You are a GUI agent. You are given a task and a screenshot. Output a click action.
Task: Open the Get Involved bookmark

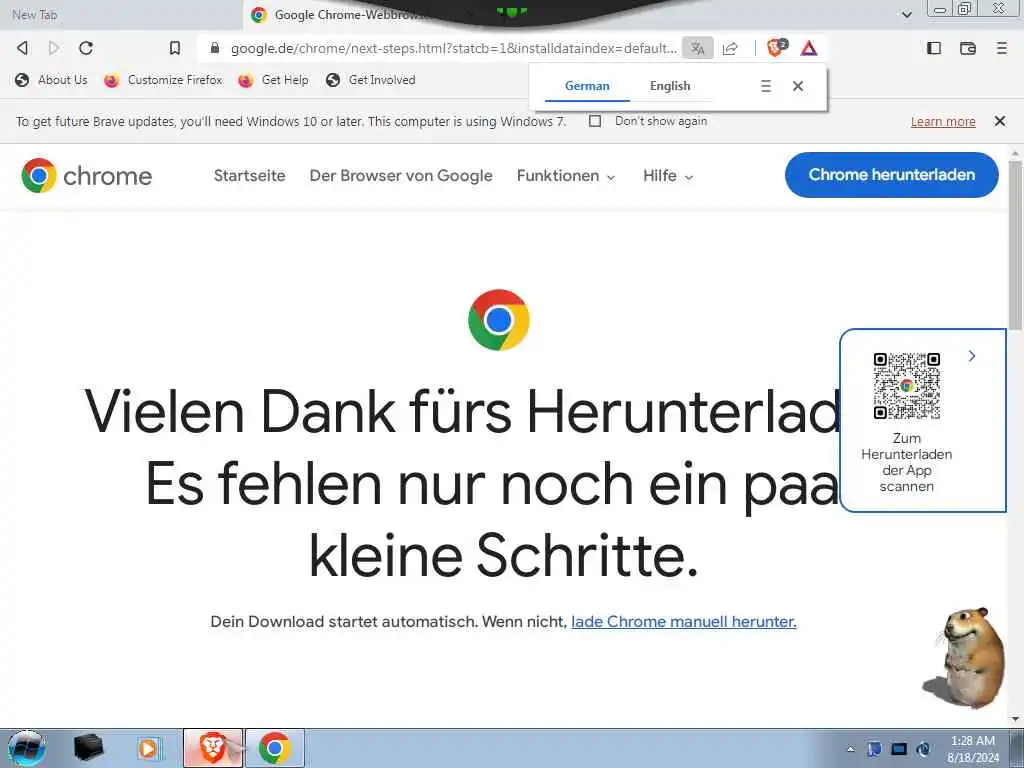pos(370,80)
